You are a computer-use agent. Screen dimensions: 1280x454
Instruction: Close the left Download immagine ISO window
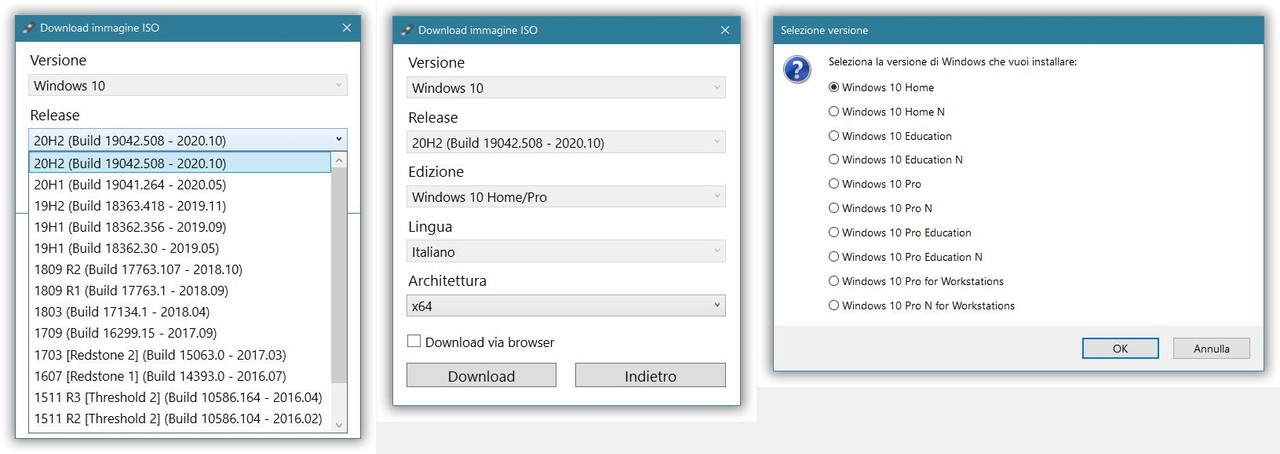(347, 28)
